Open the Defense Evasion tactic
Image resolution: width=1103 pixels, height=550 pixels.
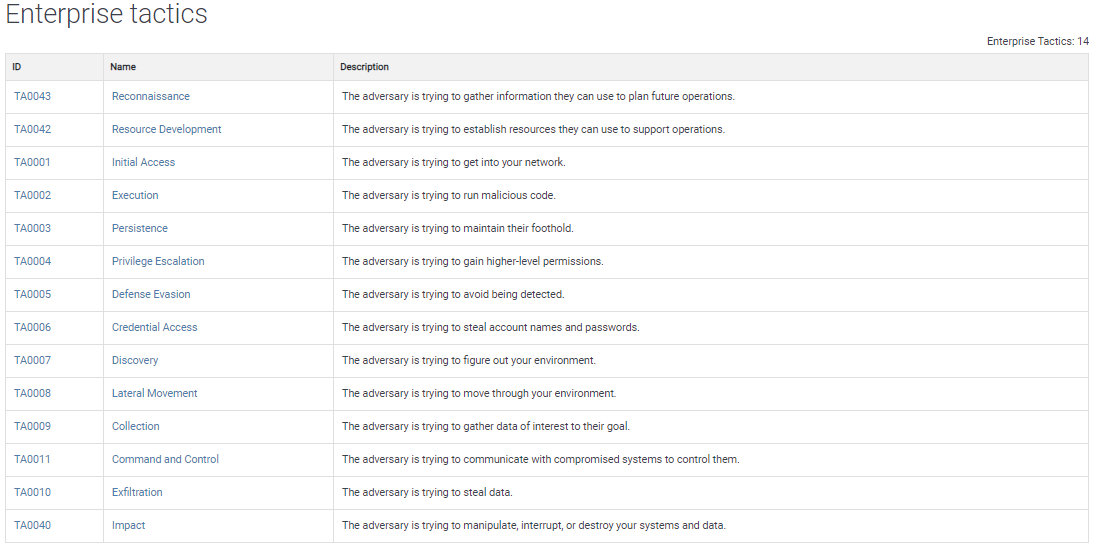(151, 295)
